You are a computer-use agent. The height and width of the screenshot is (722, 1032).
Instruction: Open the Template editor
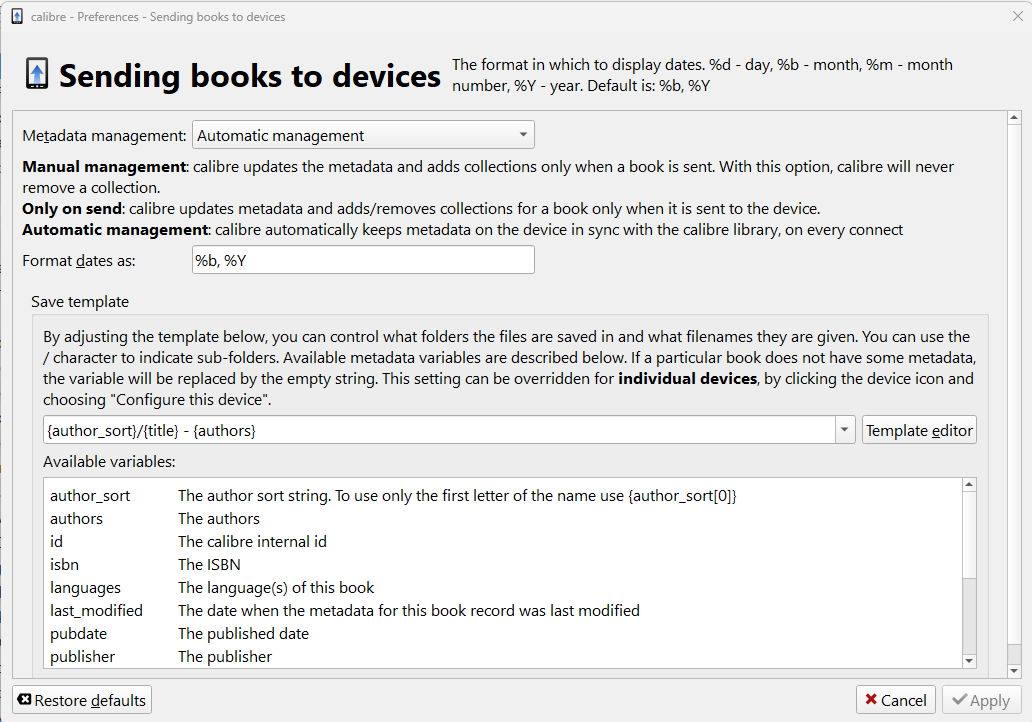[919, 430]
